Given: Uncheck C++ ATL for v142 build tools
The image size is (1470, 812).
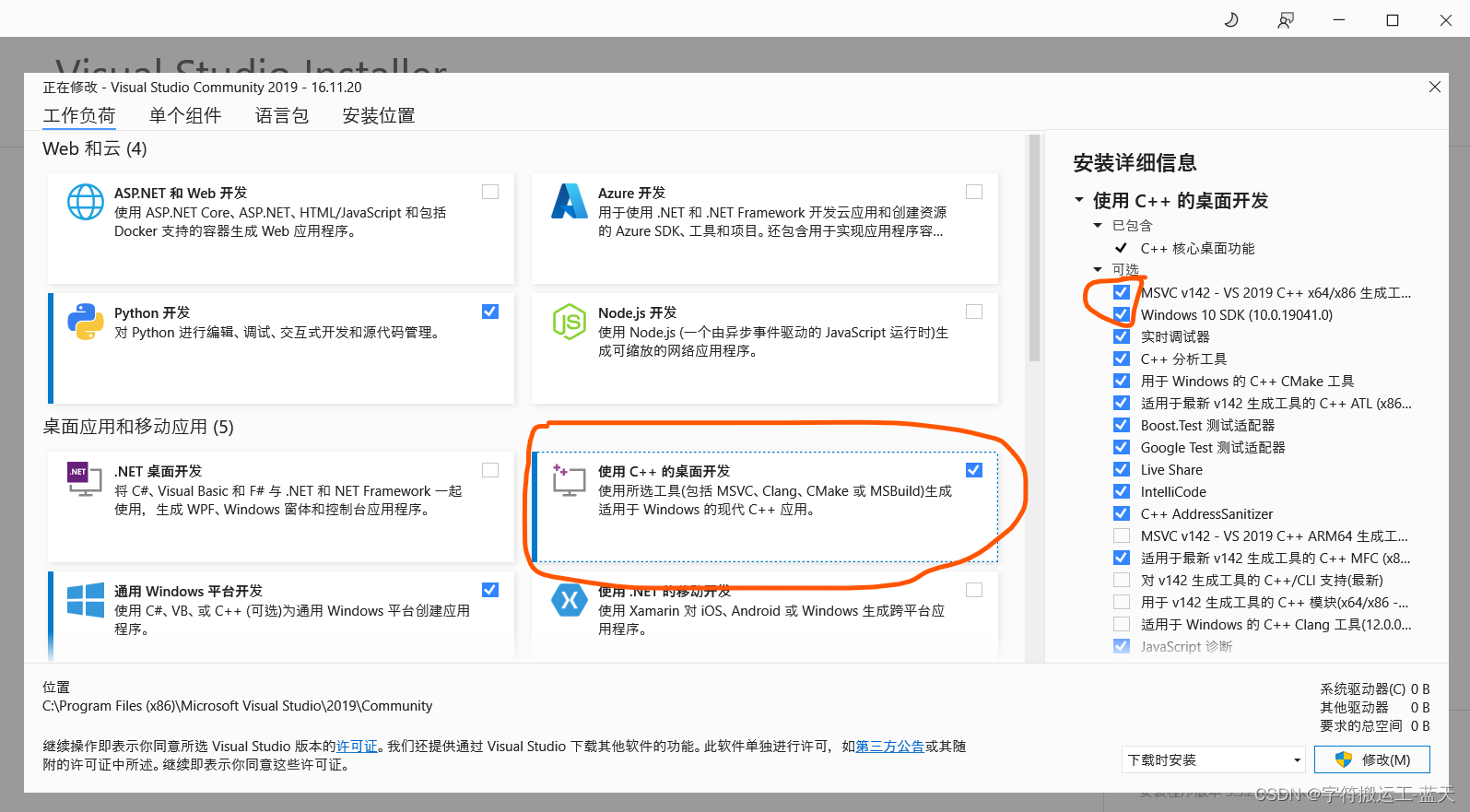Looking at the screenshot, I should tap(1122, 403).
